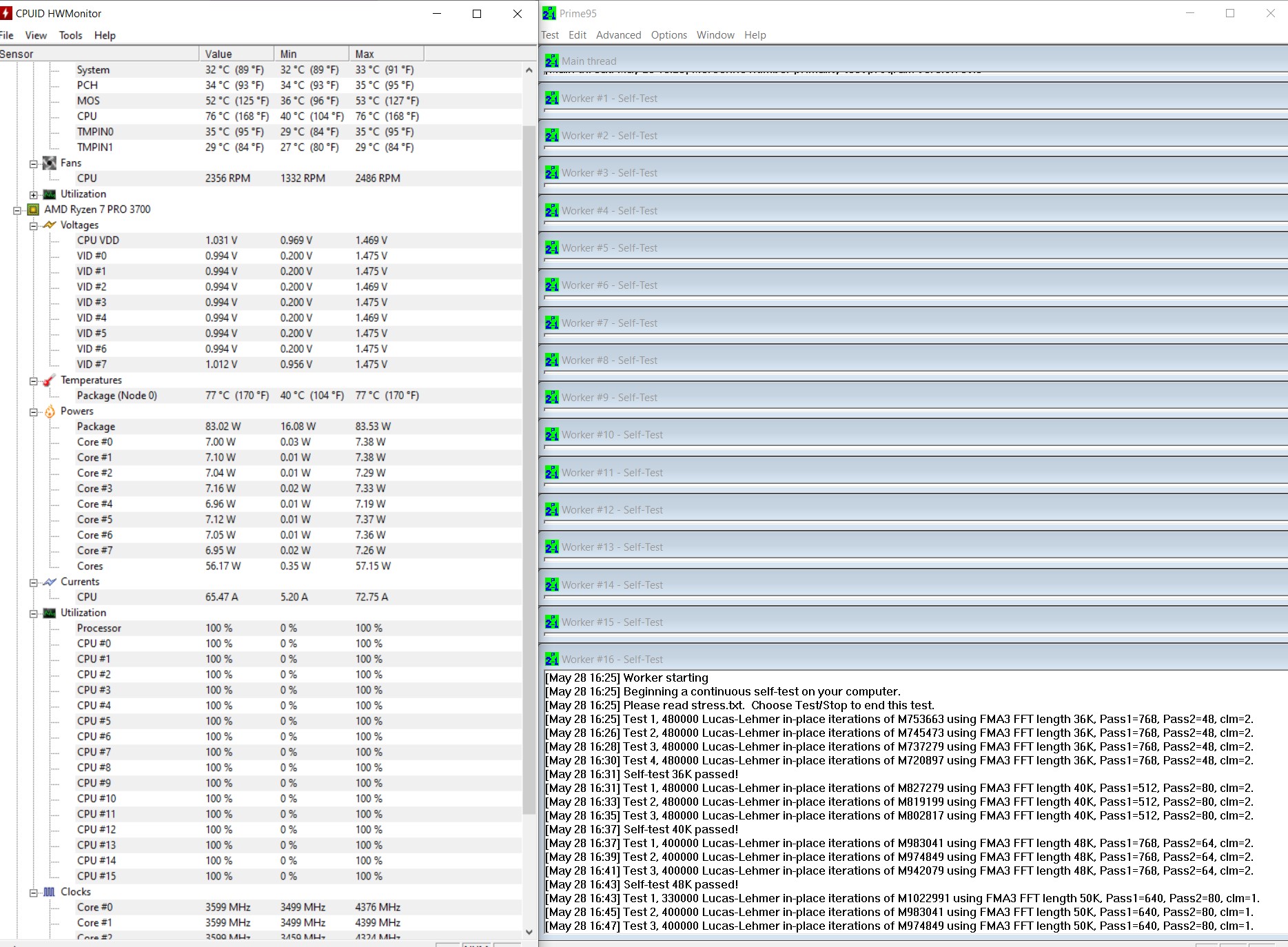Click the Value column header
The image size is (1288, 947).
237,54
